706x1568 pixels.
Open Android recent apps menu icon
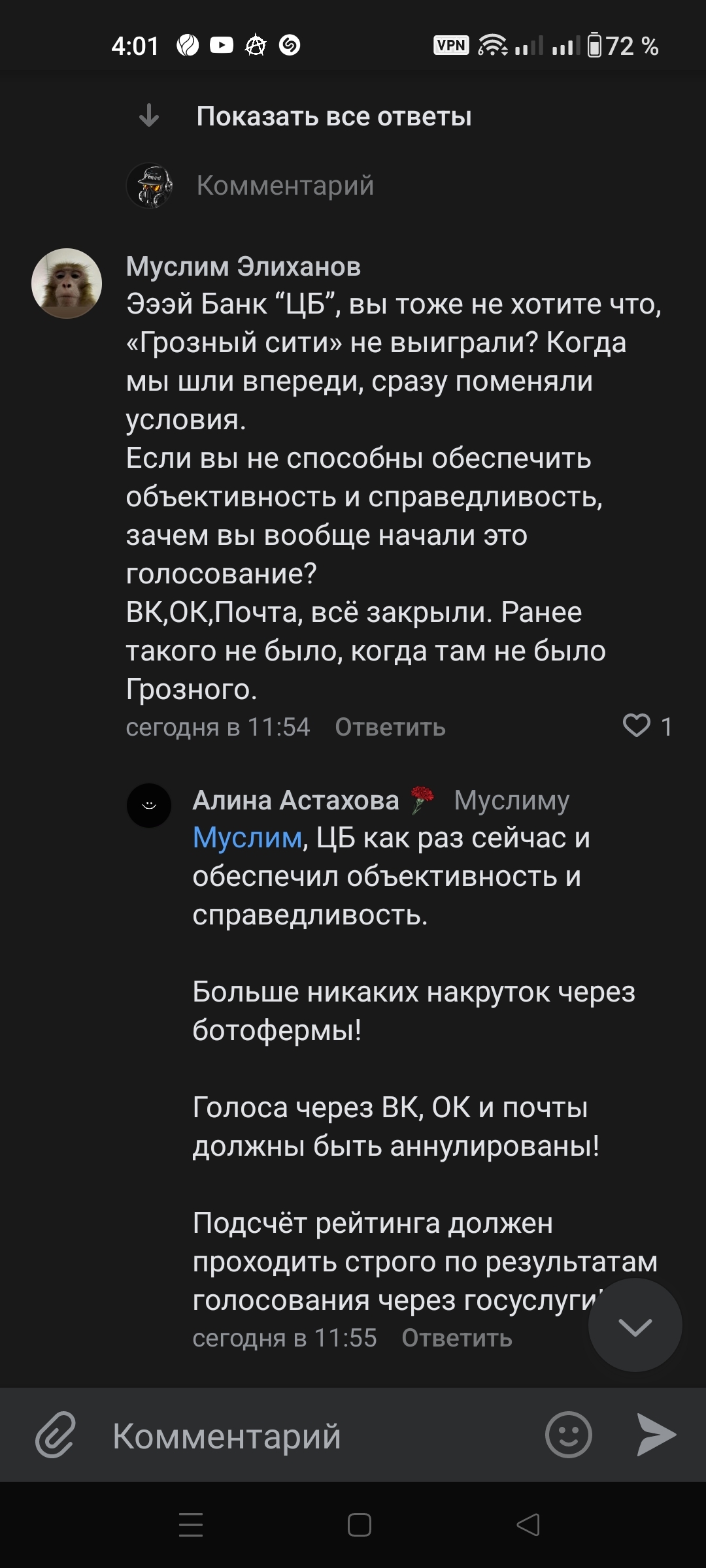click(x=191, y=1524)
